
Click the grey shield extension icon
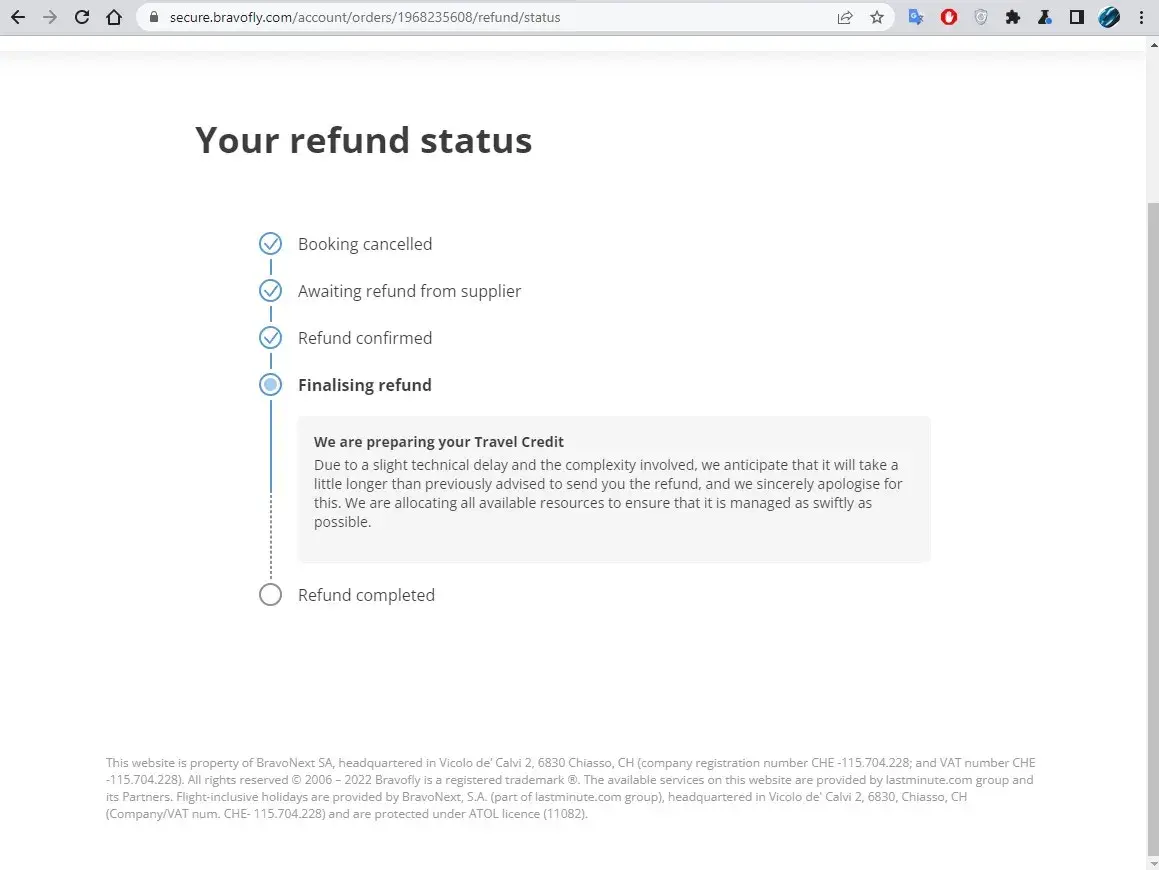pos(981,17)
